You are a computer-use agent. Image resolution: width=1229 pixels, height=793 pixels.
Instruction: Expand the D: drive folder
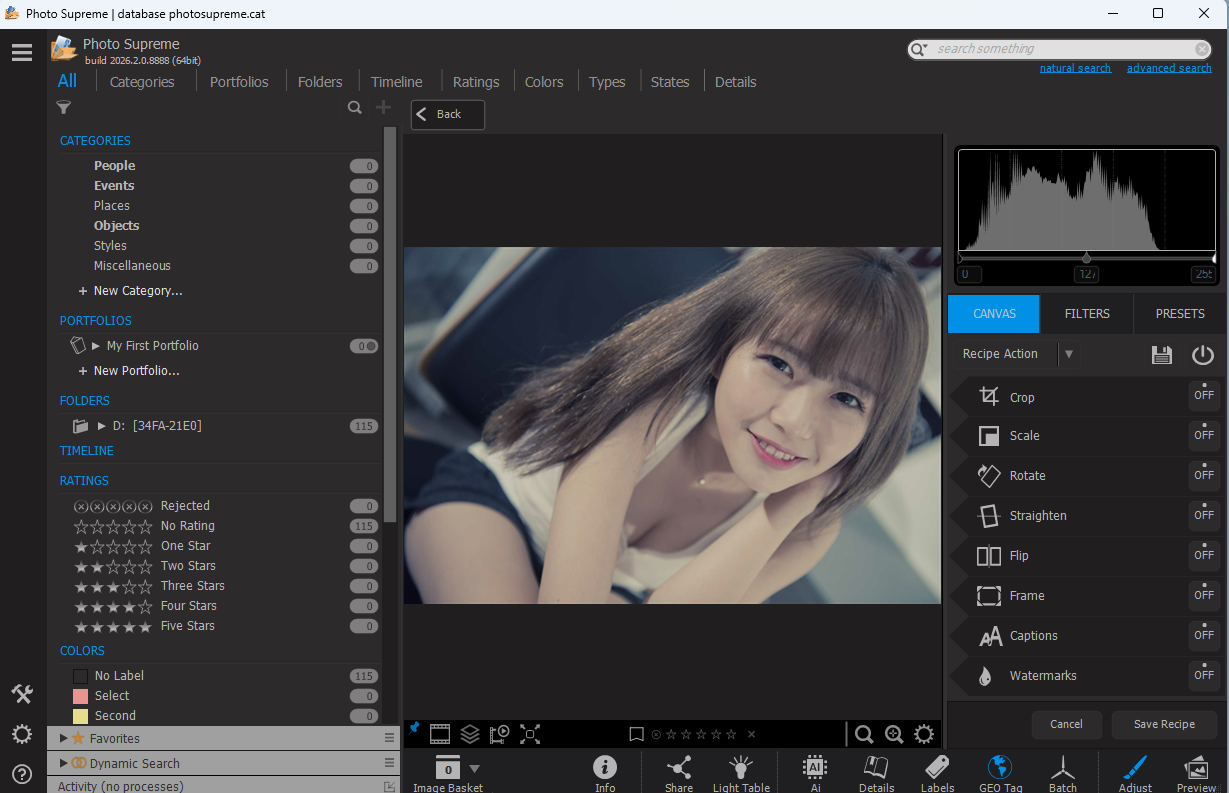coord(101,426)
